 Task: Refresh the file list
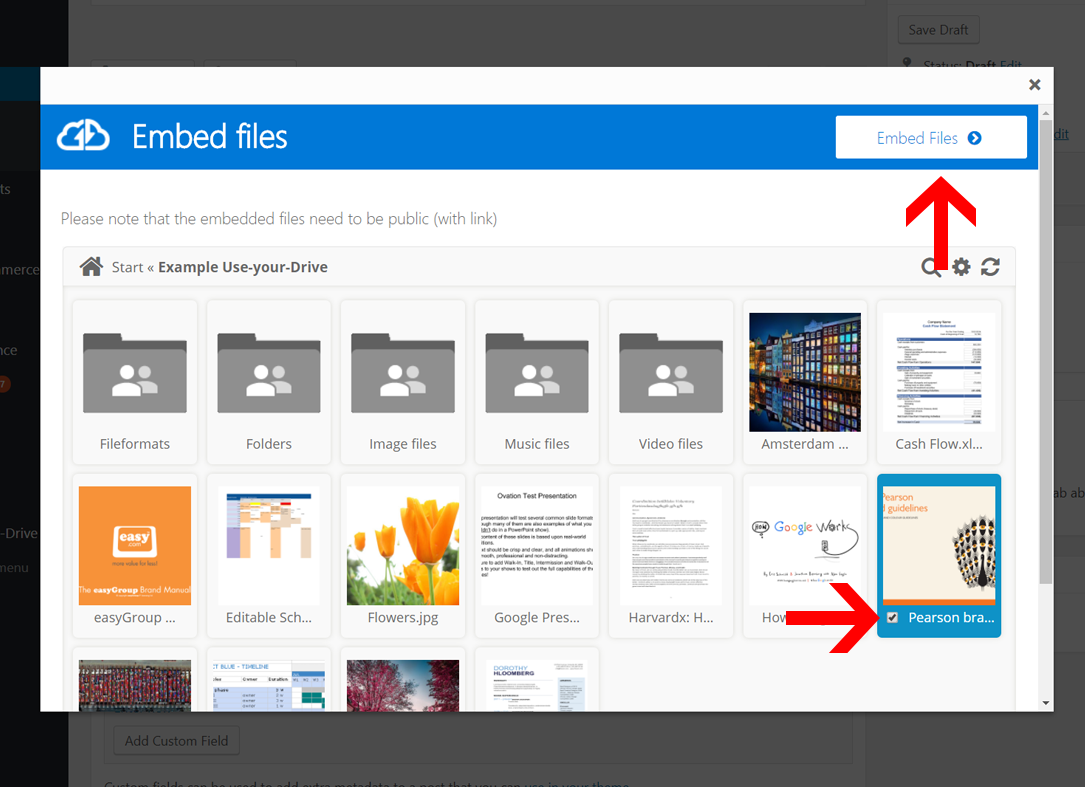pyautogui.click(x=990, y=267)
